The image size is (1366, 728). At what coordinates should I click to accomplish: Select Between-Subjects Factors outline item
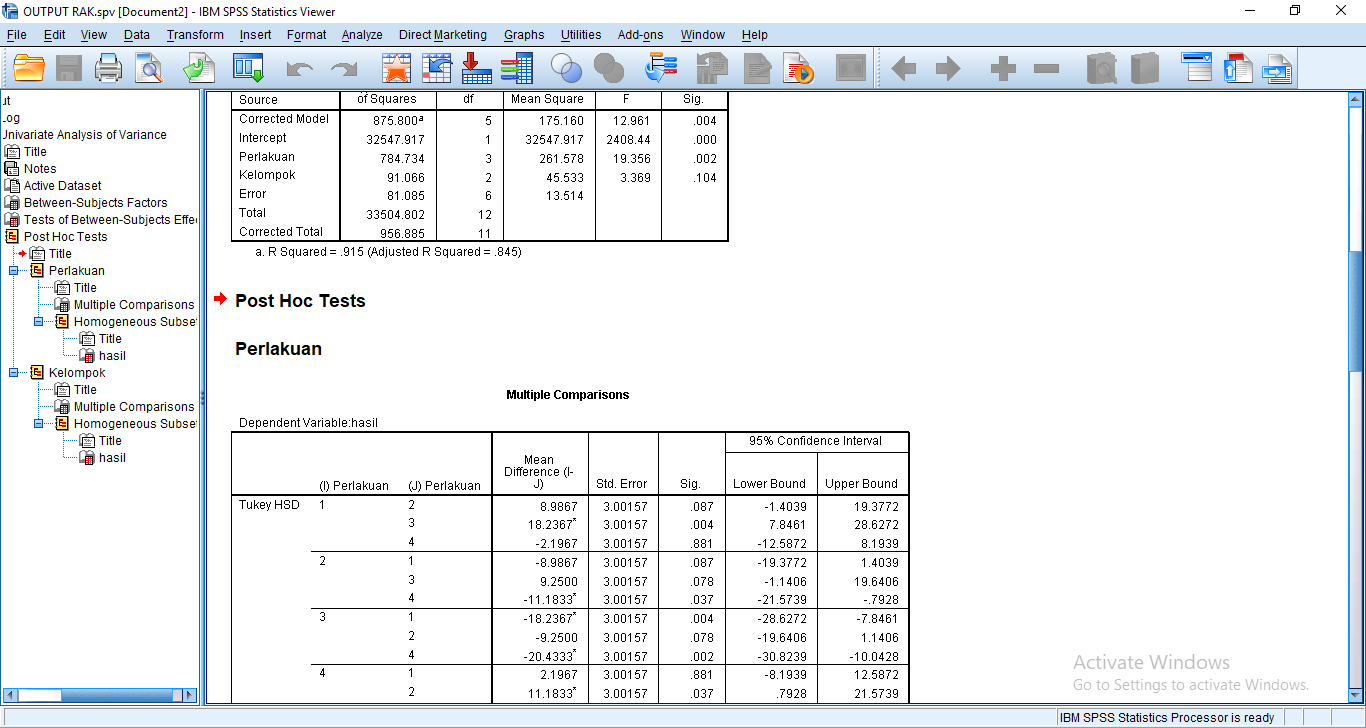[x=96, y=203]
